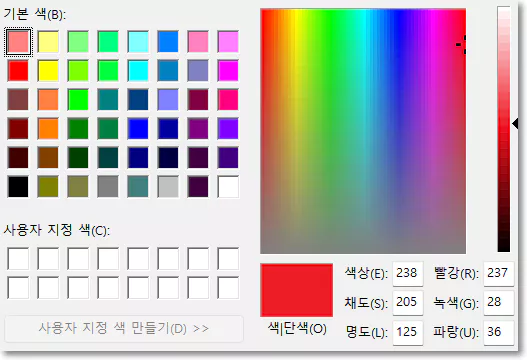This screenshot has height=360, width=527.
Task: Pick the coral orange swatch directly below yellow
Action: (48, 99)
